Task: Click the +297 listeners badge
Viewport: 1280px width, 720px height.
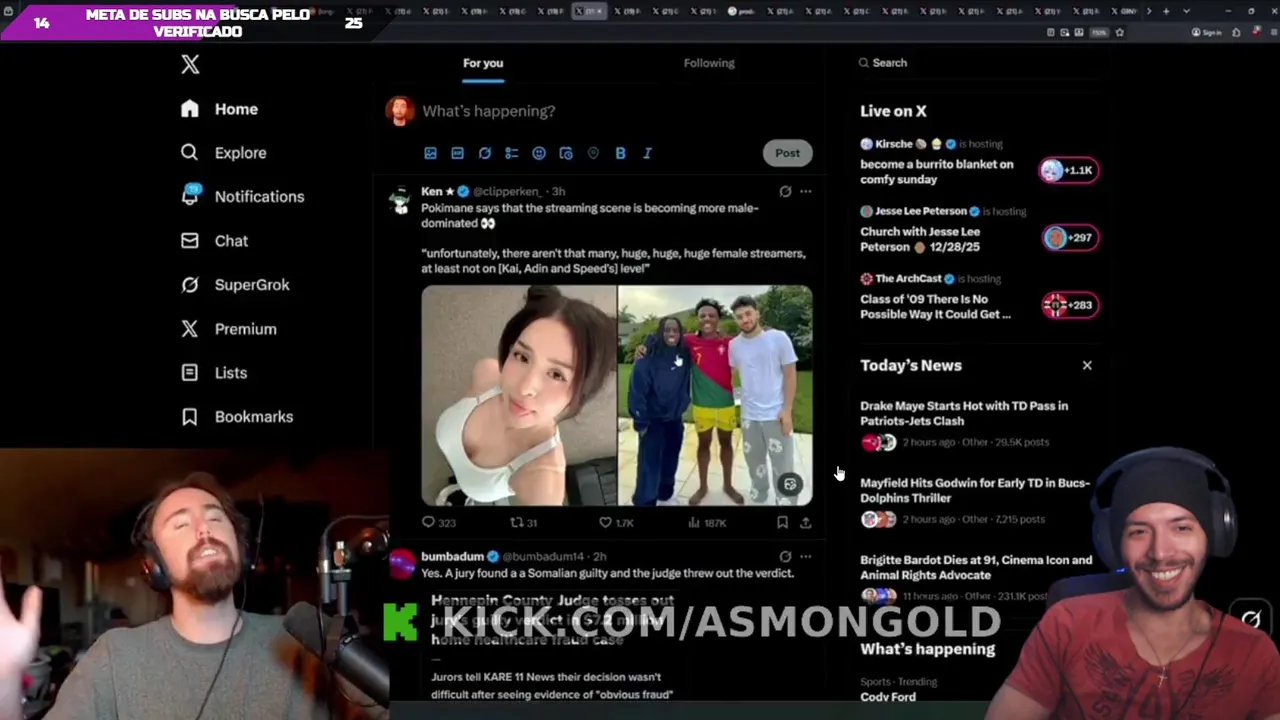Action: pos(1070,237)
